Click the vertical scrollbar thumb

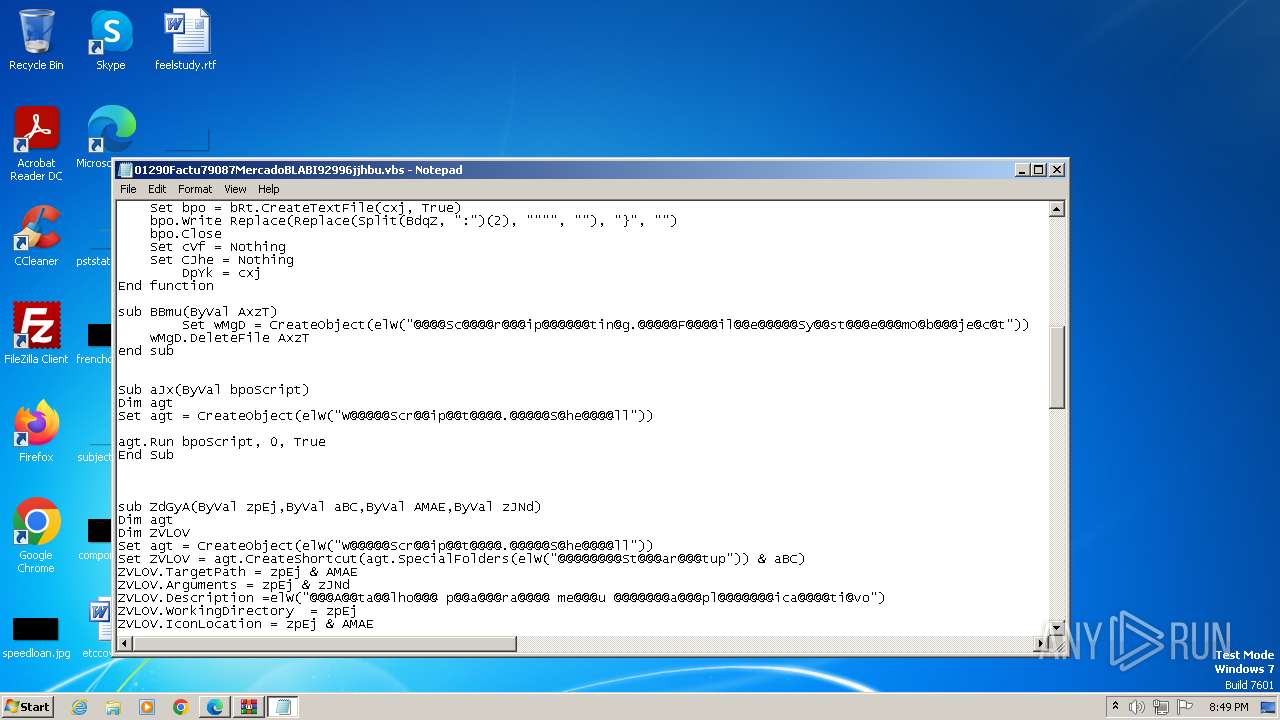pyautogui.click(x=1057, y=366)
